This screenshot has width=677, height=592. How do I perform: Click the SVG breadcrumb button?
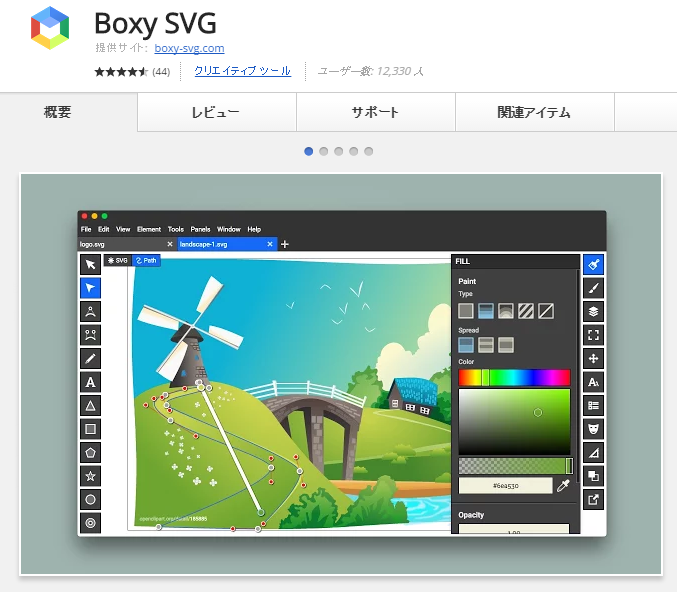coord(117,260)
